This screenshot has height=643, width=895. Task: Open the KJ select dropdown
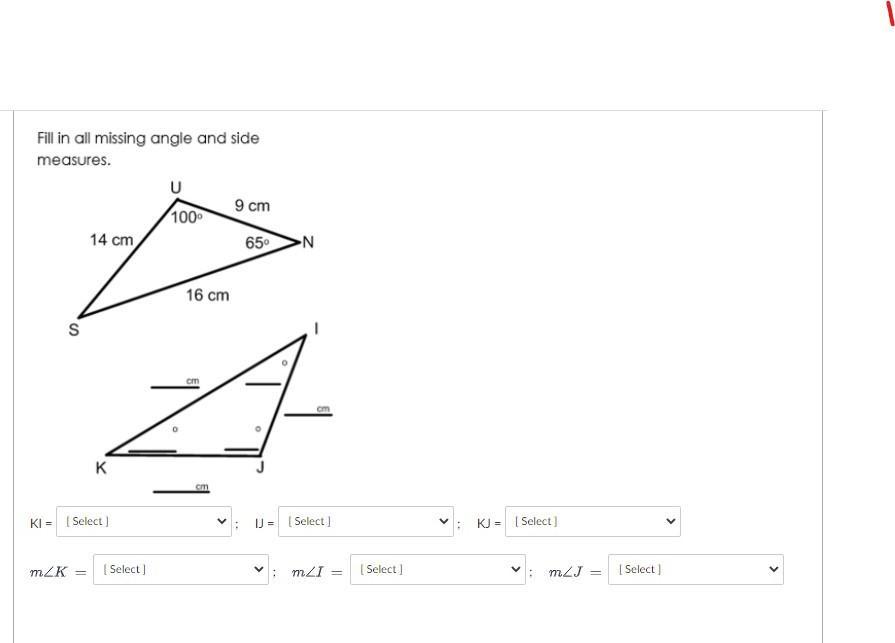(x=592, y=521)
